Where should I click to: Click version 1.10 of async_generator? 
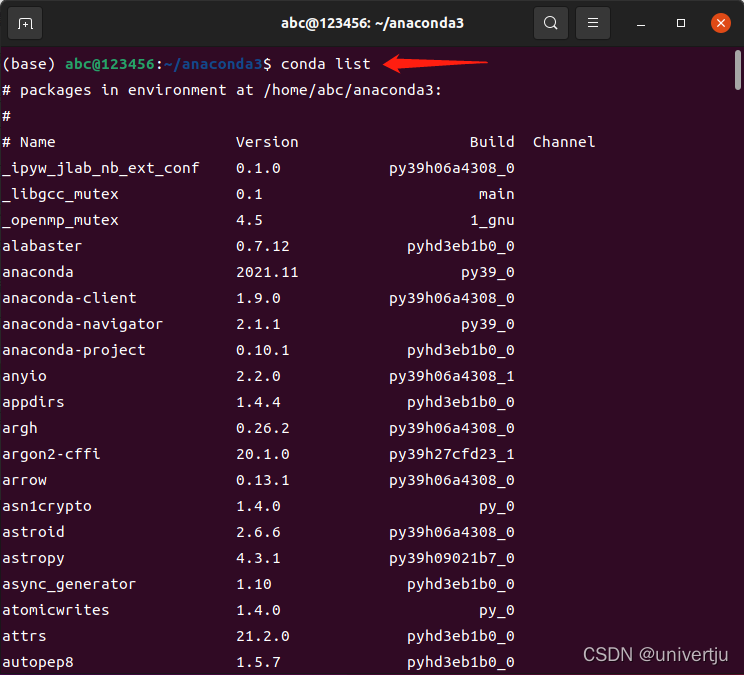[254, 584]
